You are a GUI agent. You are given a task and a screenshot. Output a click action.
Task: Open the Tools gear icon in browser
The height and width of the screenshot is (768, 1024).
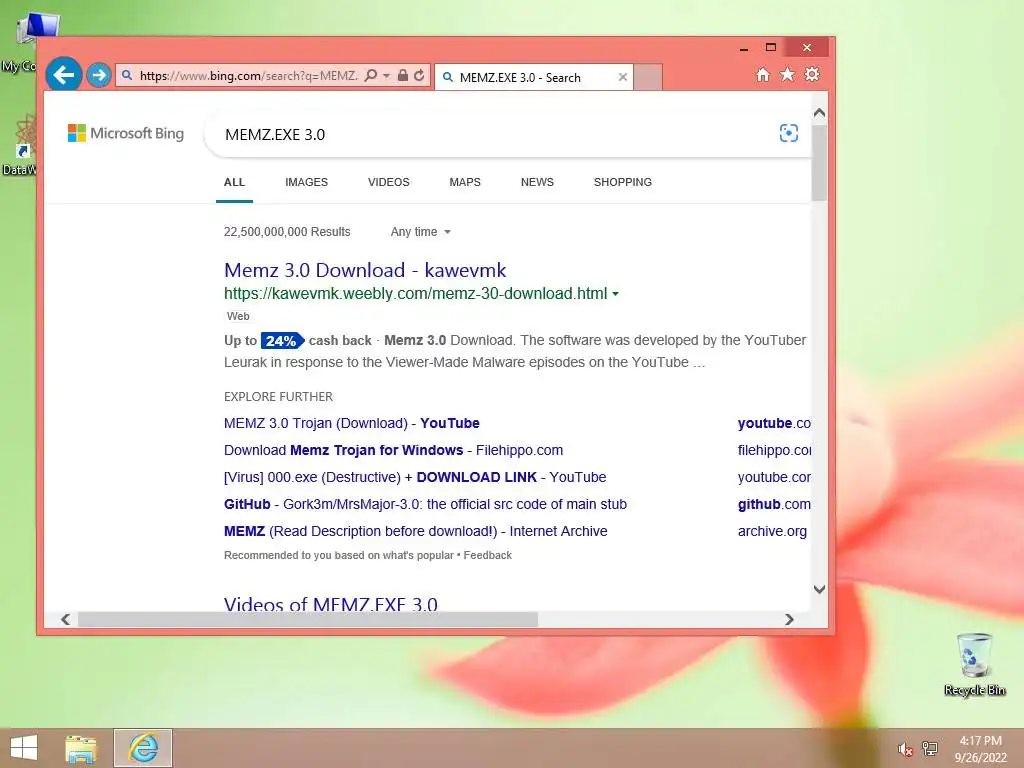pyautogui.click(x=812, y=74)
